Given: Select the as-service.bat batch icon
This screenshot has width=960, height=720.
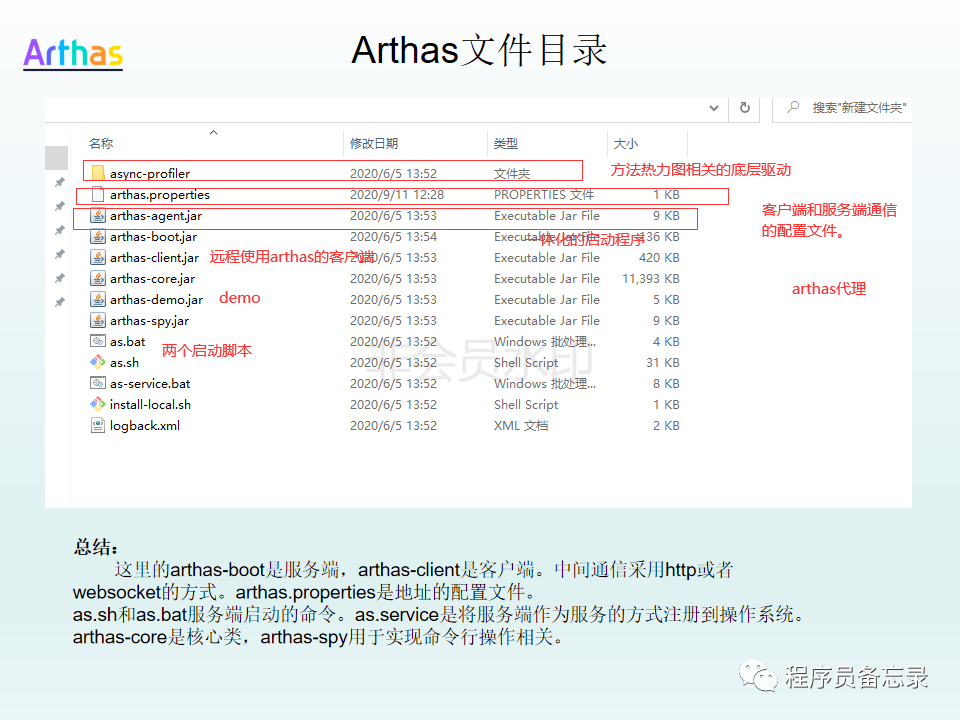Looking at the screenshot, I should pos(98,383).
